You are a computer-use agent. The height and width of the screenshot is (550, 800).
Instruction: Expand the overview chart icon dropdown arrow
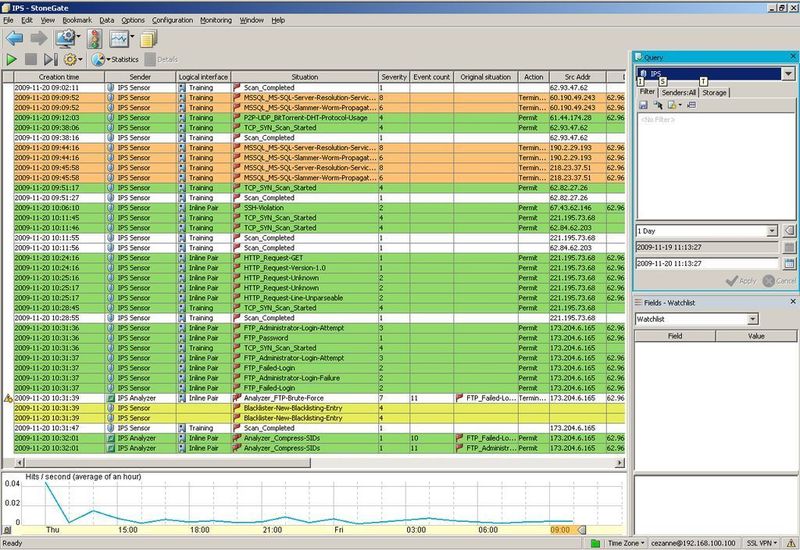(132, 37)
